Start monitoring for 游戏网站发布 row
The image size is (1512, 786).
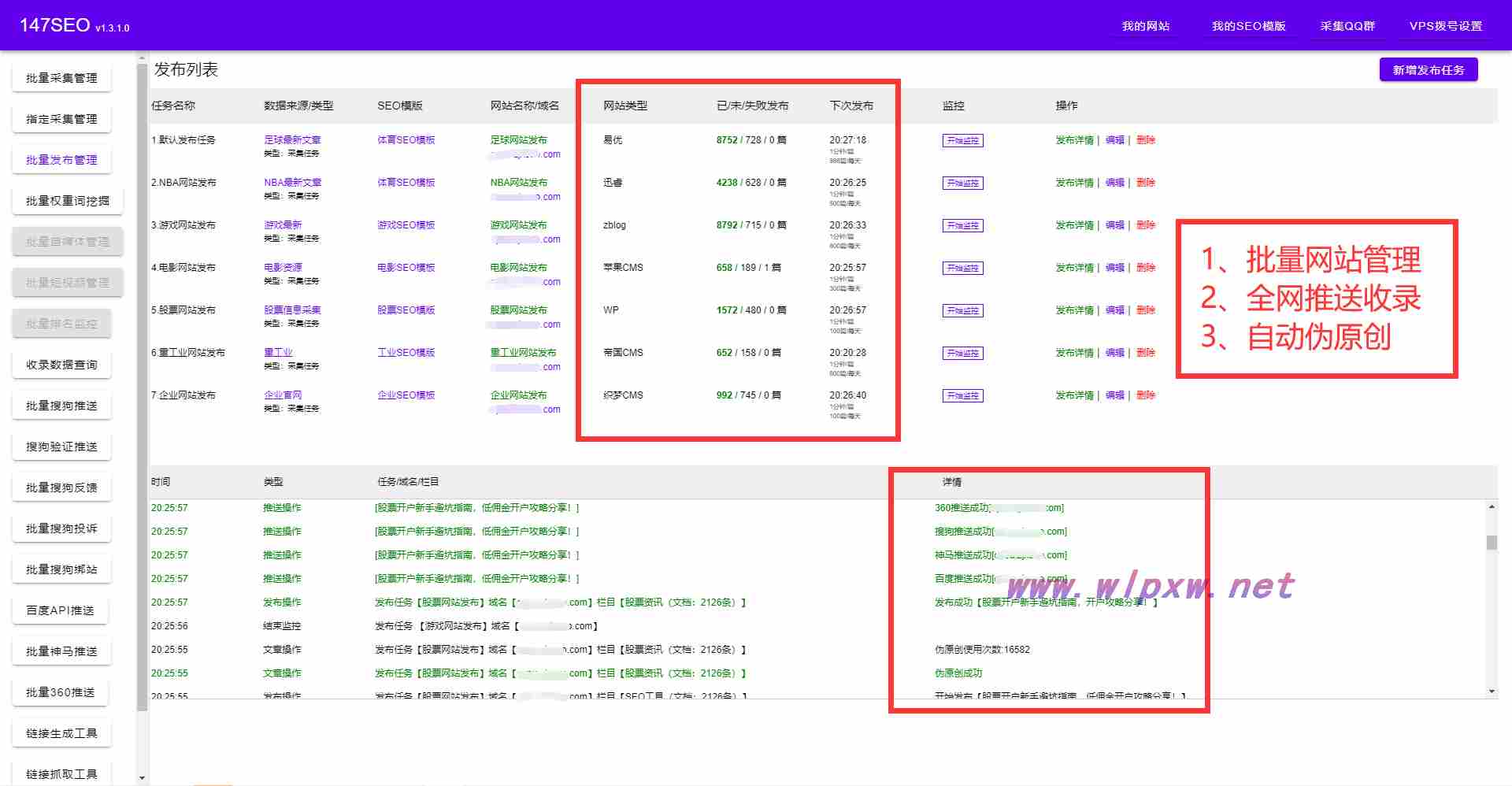962,225
